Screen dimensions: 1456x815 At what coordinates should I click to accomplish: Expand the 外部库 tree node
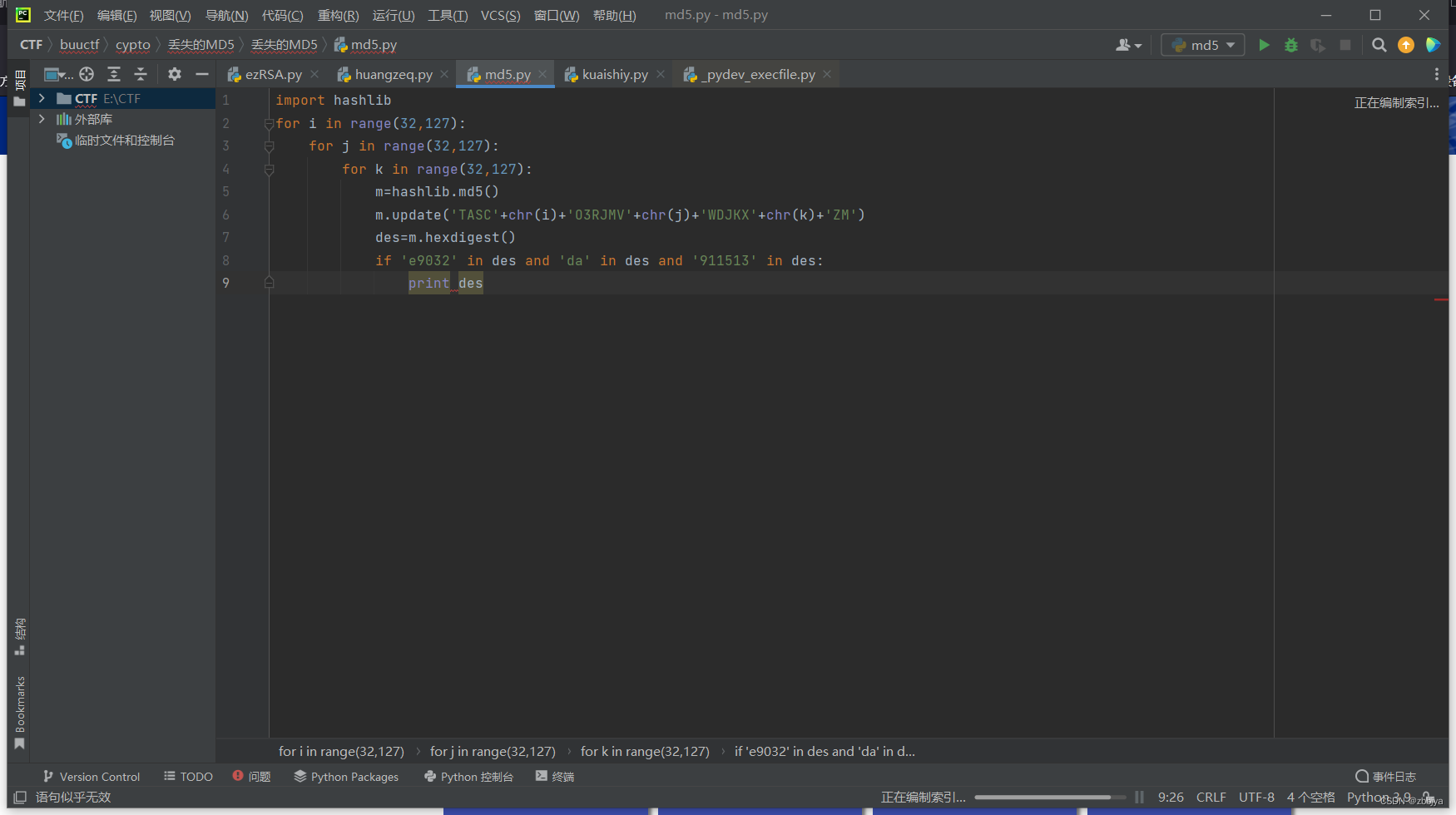[42, 119]
